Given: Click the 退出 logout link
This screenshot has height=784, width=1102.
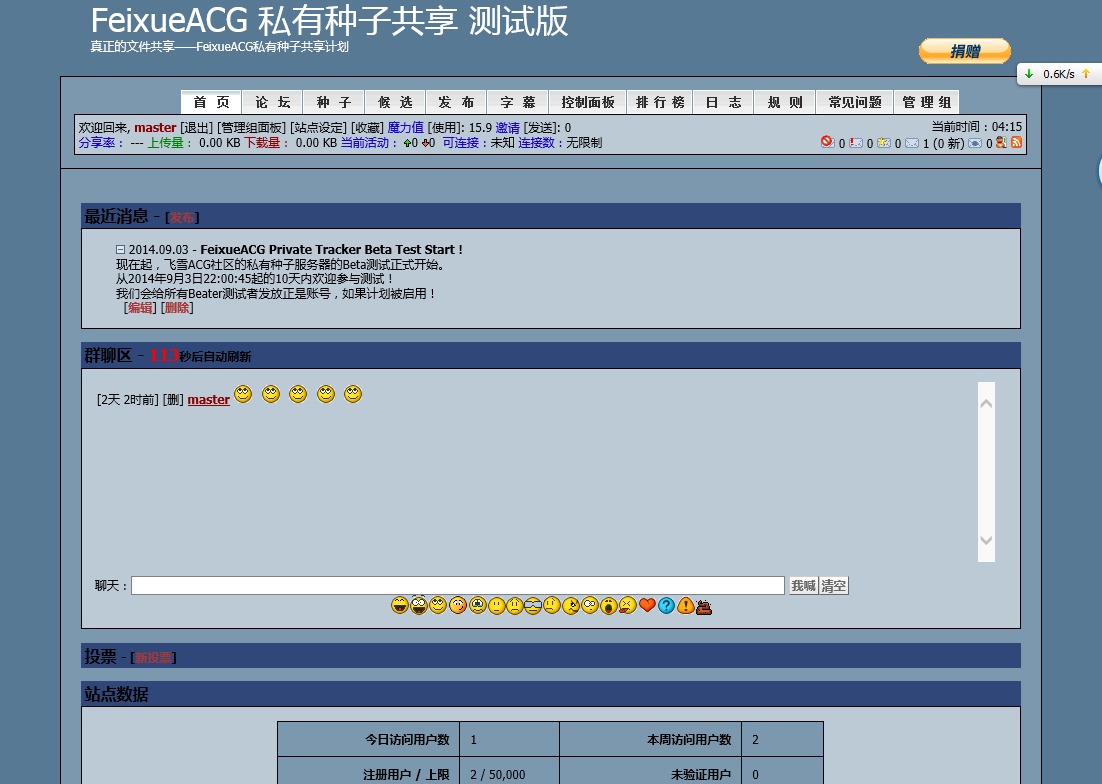Looking at the screenshot, I should (197, 127).
